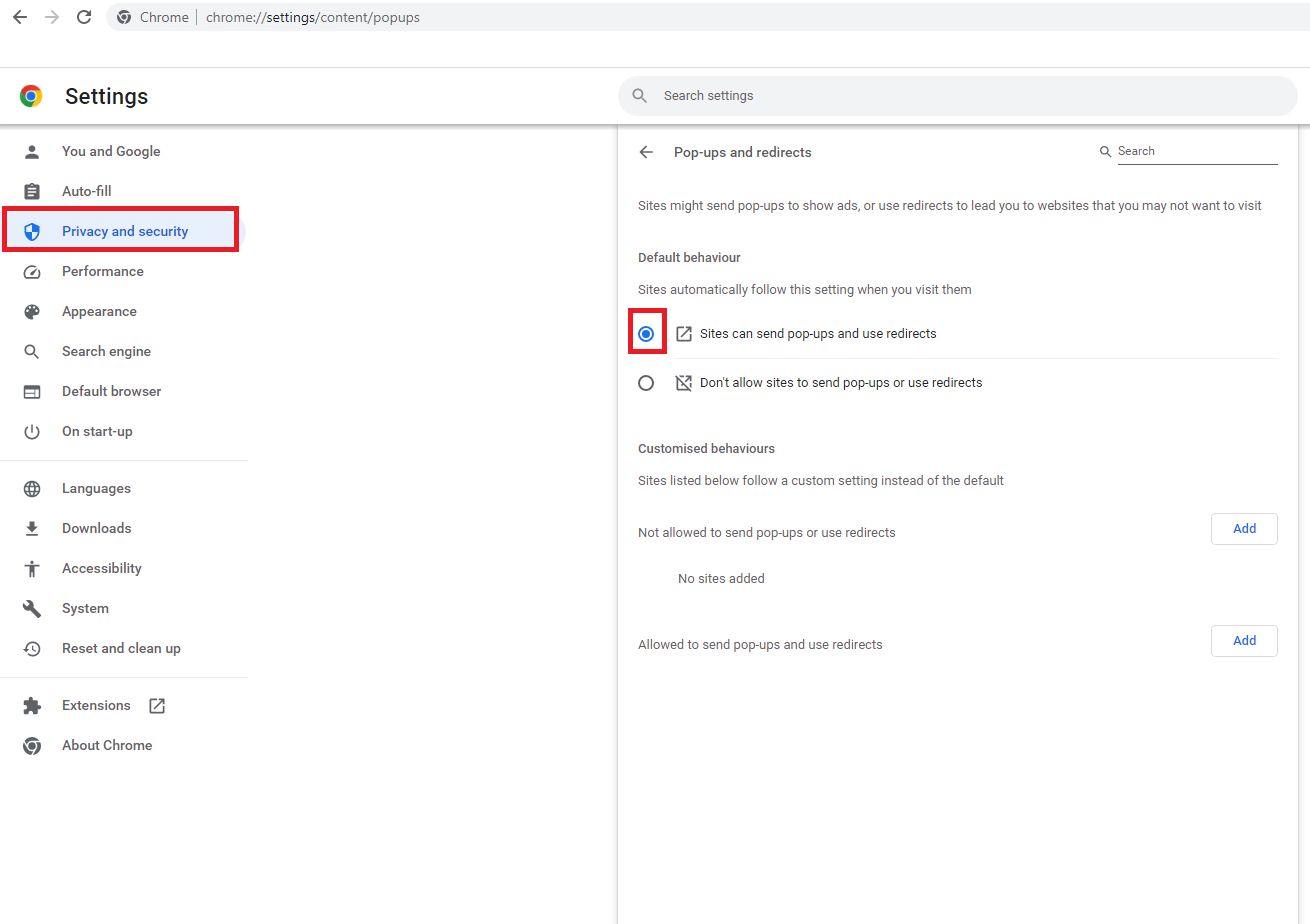Image resolution: width=1310 pixels, height=924 pixels.
Task: Open Privacy and security settings
Action: (124, 232)
